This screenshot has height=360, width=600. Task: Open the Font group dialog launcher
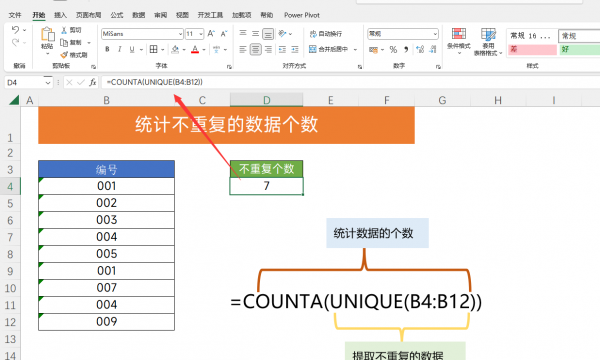pos(229,67)
